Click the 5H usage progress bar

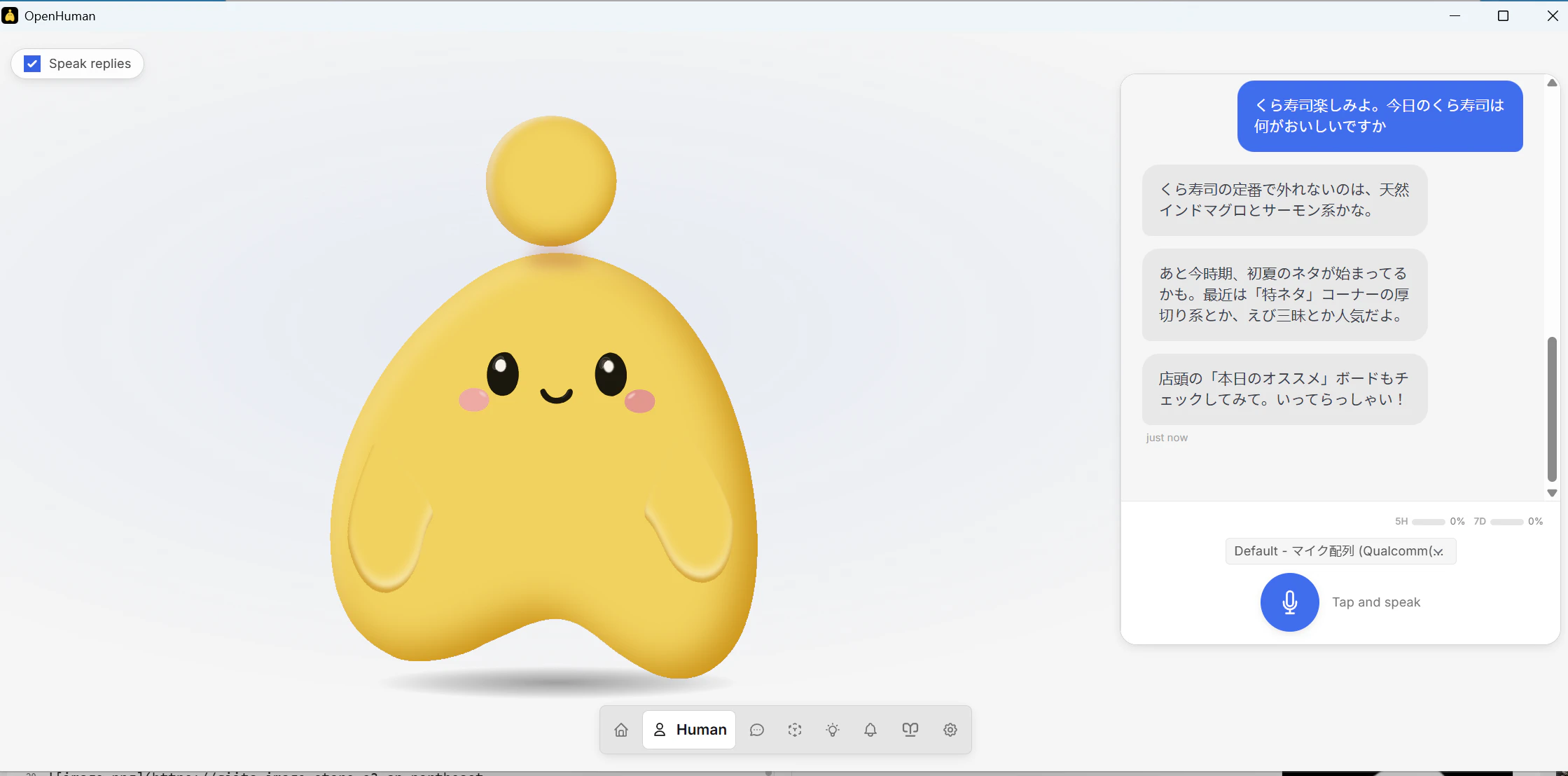(x=1429, y=522)
